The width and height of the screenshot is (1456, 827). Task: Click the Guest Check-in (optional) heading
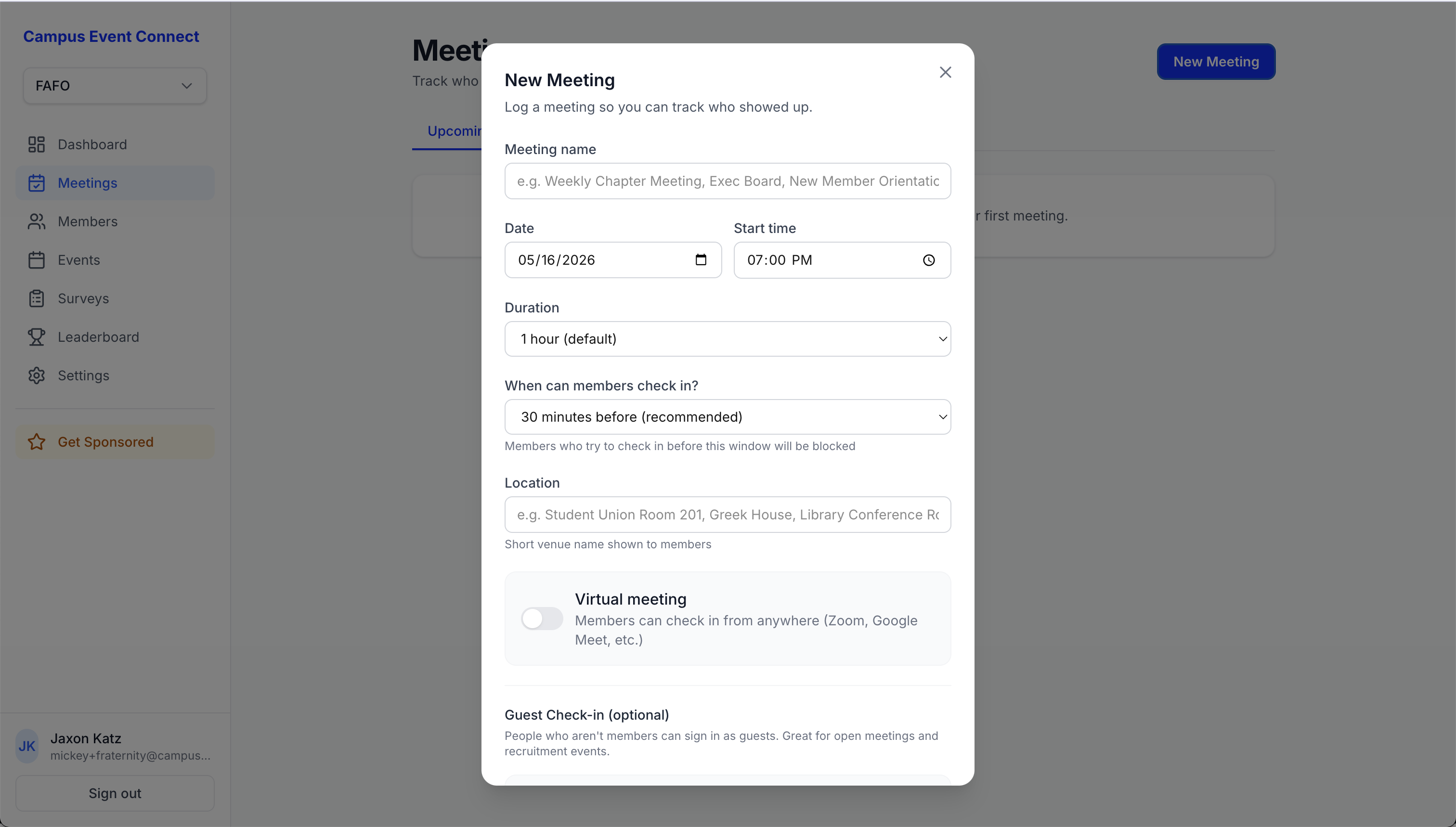coord(587,715)
